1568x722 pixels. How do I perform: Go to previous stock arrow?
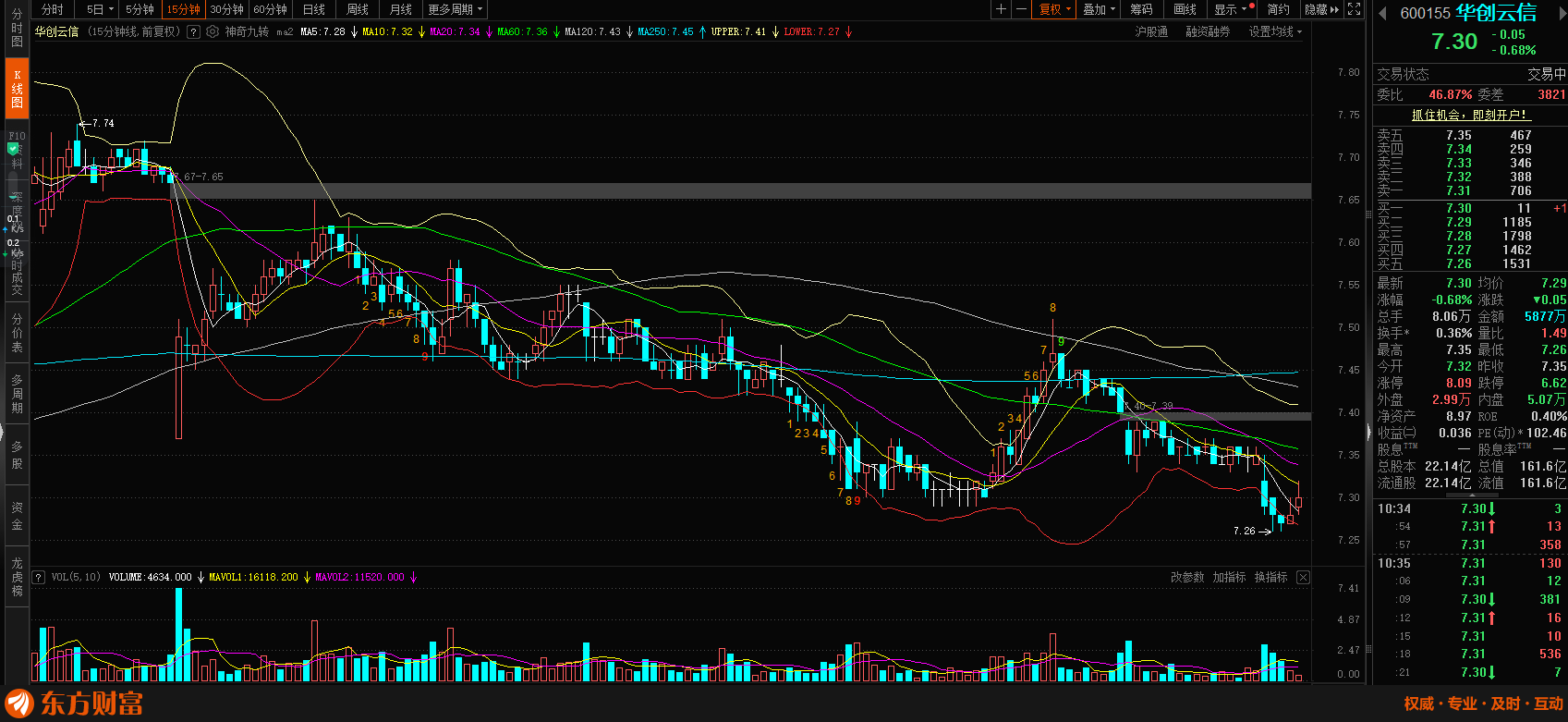tap(1383, 13)
